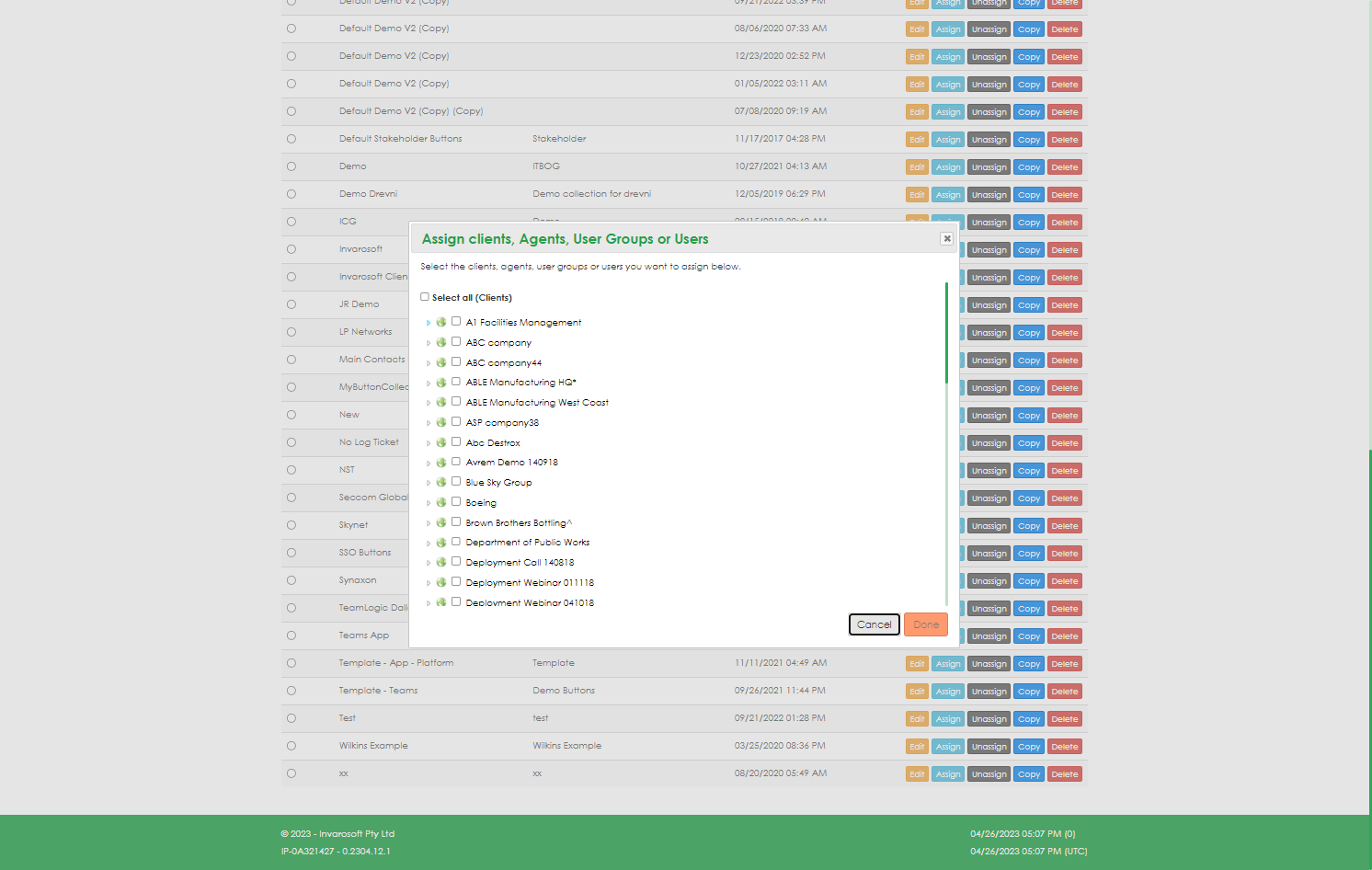Click the client icon beside Deployment Call 140818
Viewport: 1372px width, 870px height.
coord(441,562)
